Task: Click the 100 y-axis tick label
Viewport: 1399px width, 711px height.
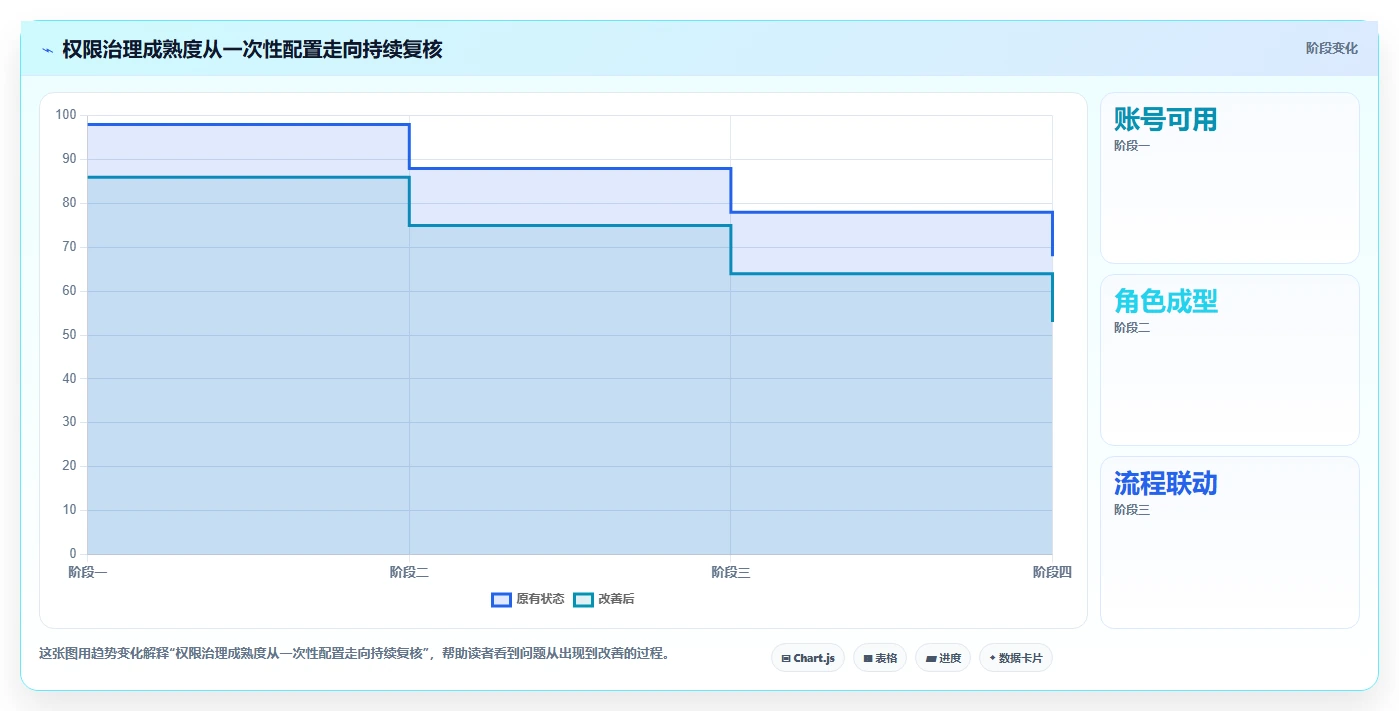Action: [66, 115]
